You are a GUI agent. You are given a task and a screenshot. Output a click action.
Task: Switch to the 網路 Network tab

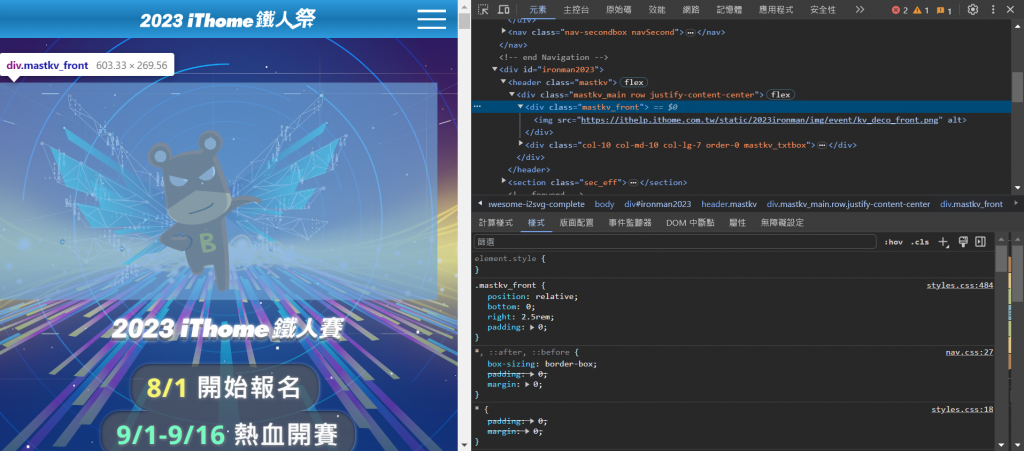(x=691, y=10)
